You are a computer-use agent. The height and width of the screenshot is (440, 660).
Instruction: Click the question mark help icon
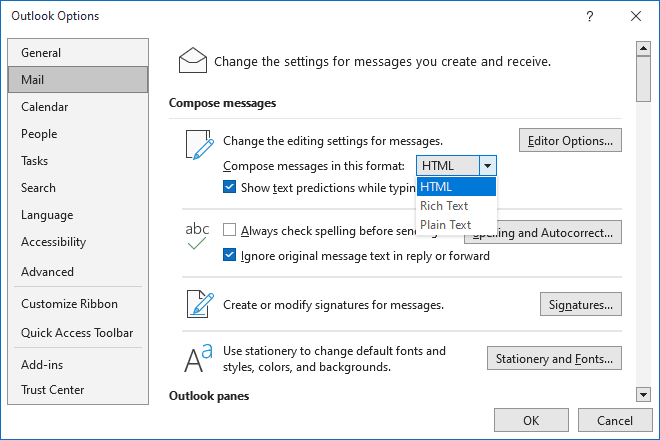tap(590, 16)
